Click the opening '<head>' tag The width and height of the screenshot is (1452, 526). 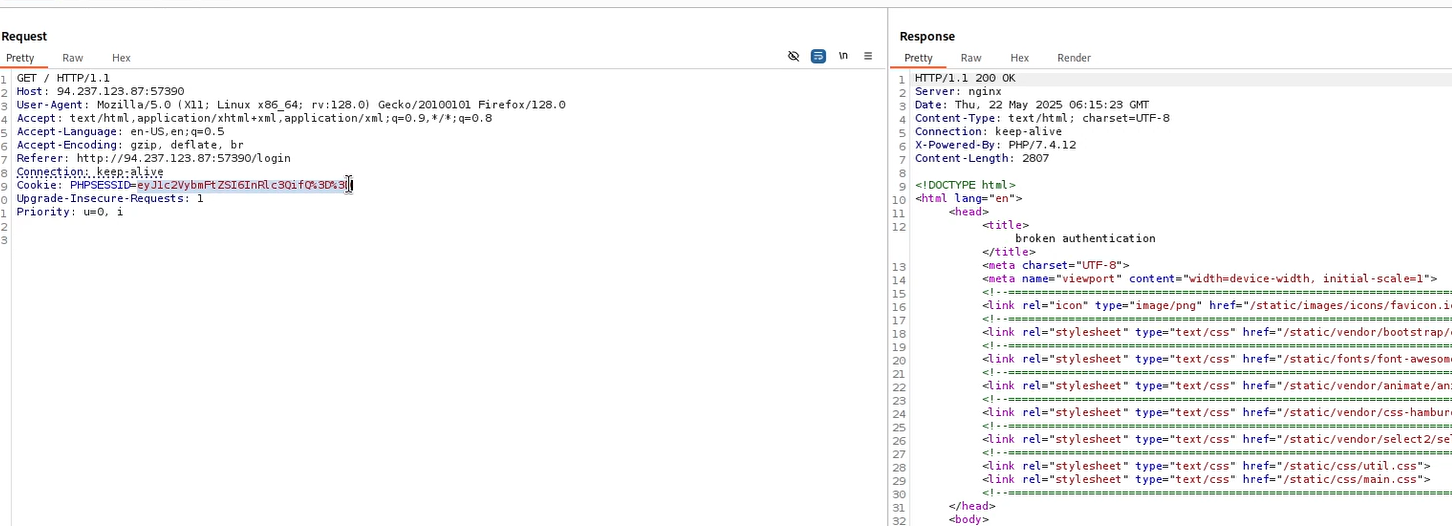(x=968, y=211)
